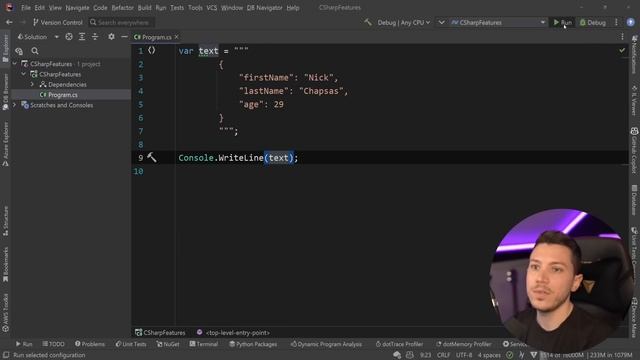
Task: Open the Problems tool window
Action: [90, 344]
